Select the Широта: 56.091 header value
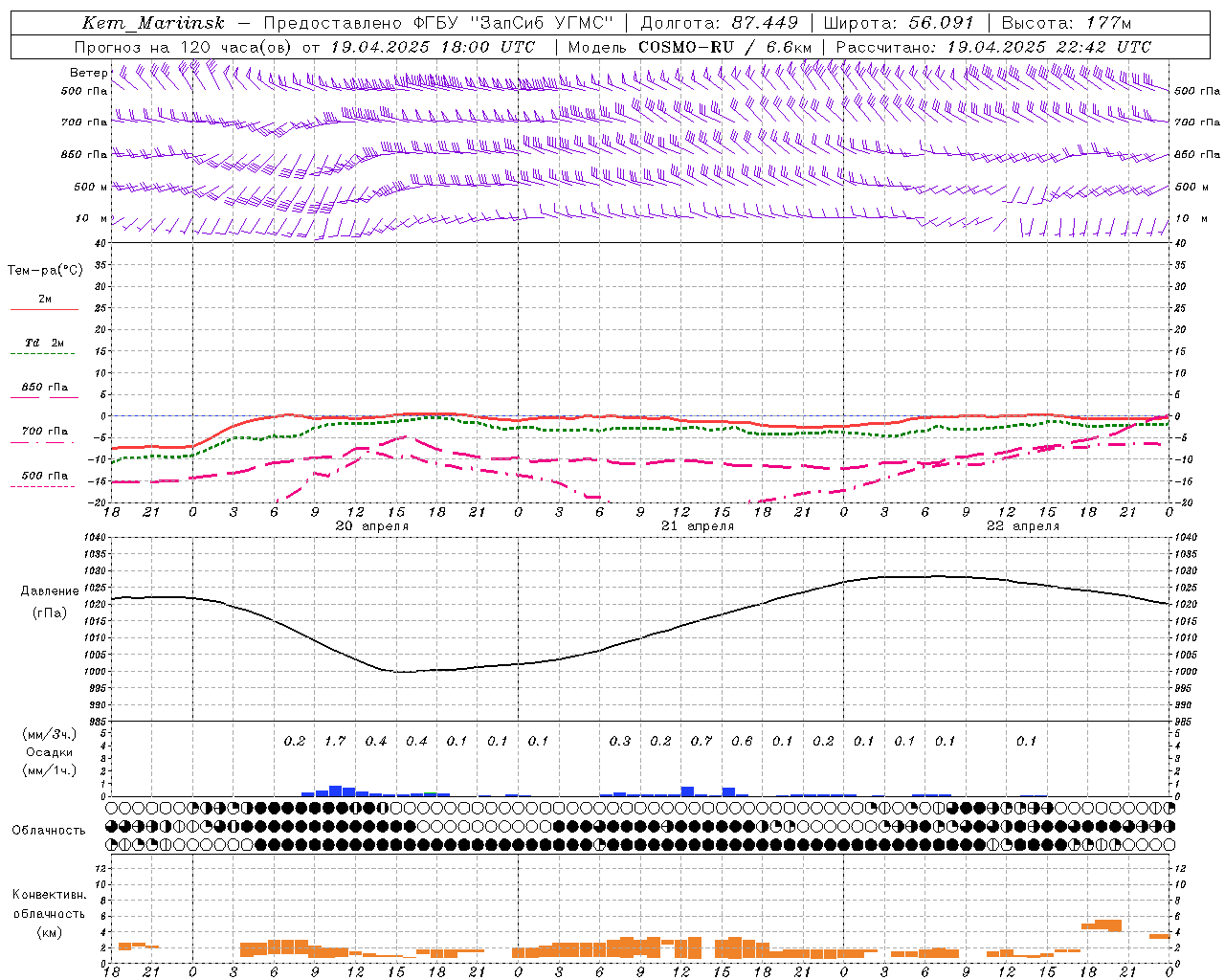The image size is (1225, 980). (898, 23)
